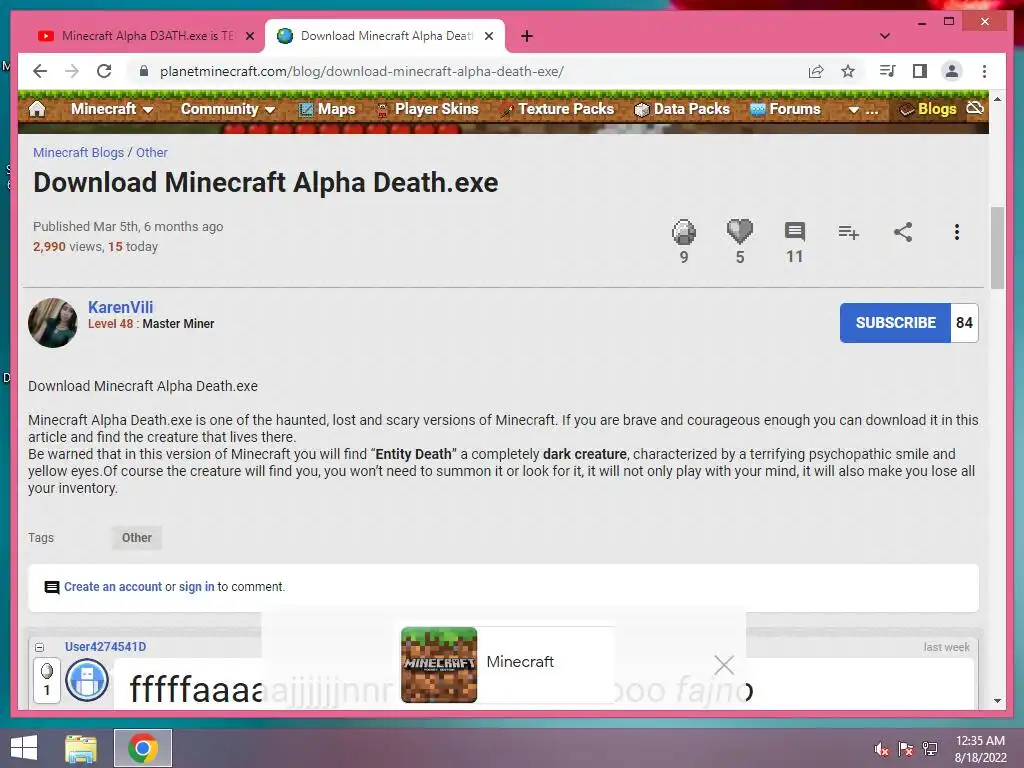View KarenVili's avatar profile picture

tap(53, 323)
